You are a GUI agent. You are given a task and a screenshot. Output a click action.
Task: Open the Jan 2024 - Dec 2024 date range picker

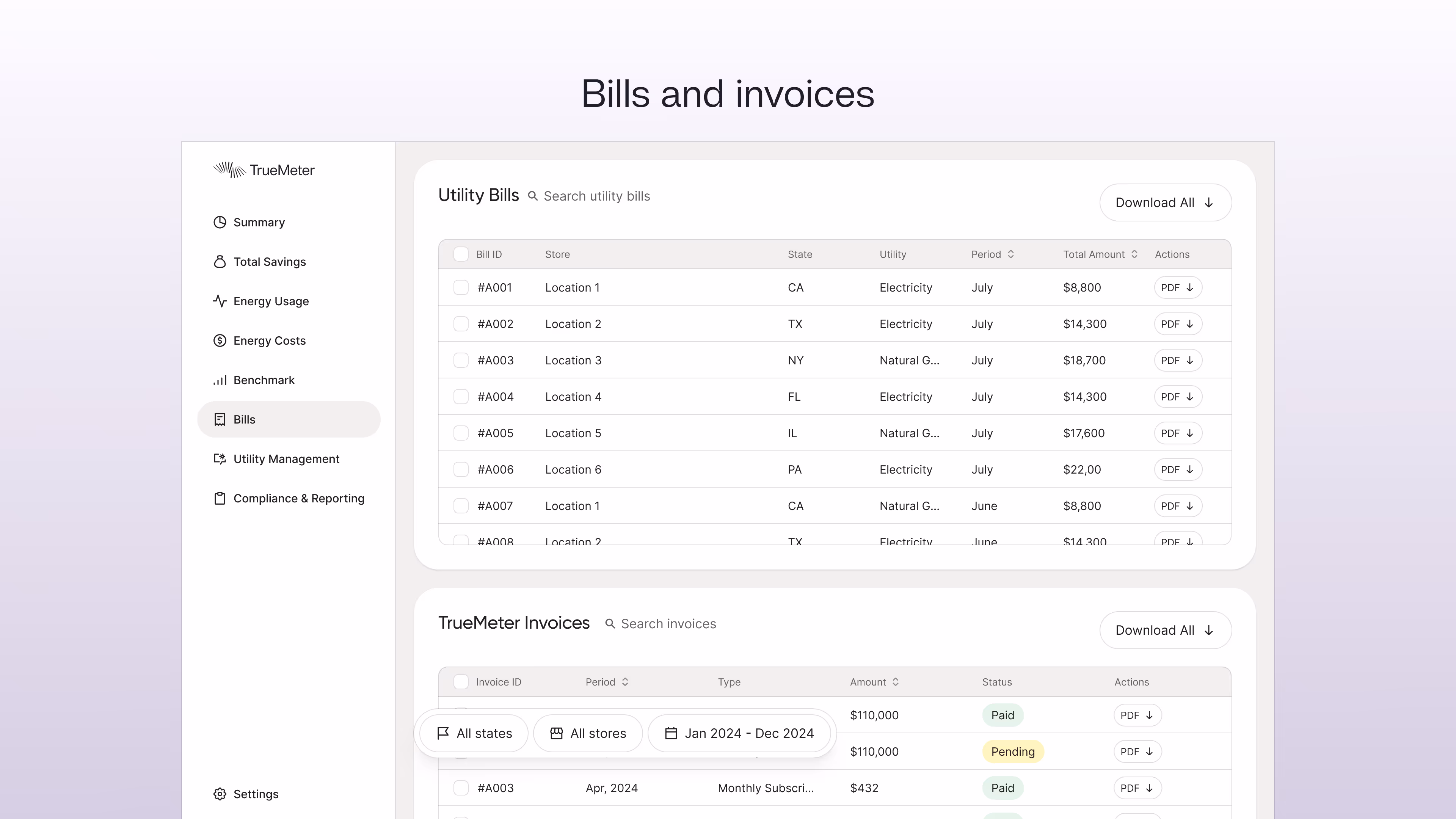[739, 734]
